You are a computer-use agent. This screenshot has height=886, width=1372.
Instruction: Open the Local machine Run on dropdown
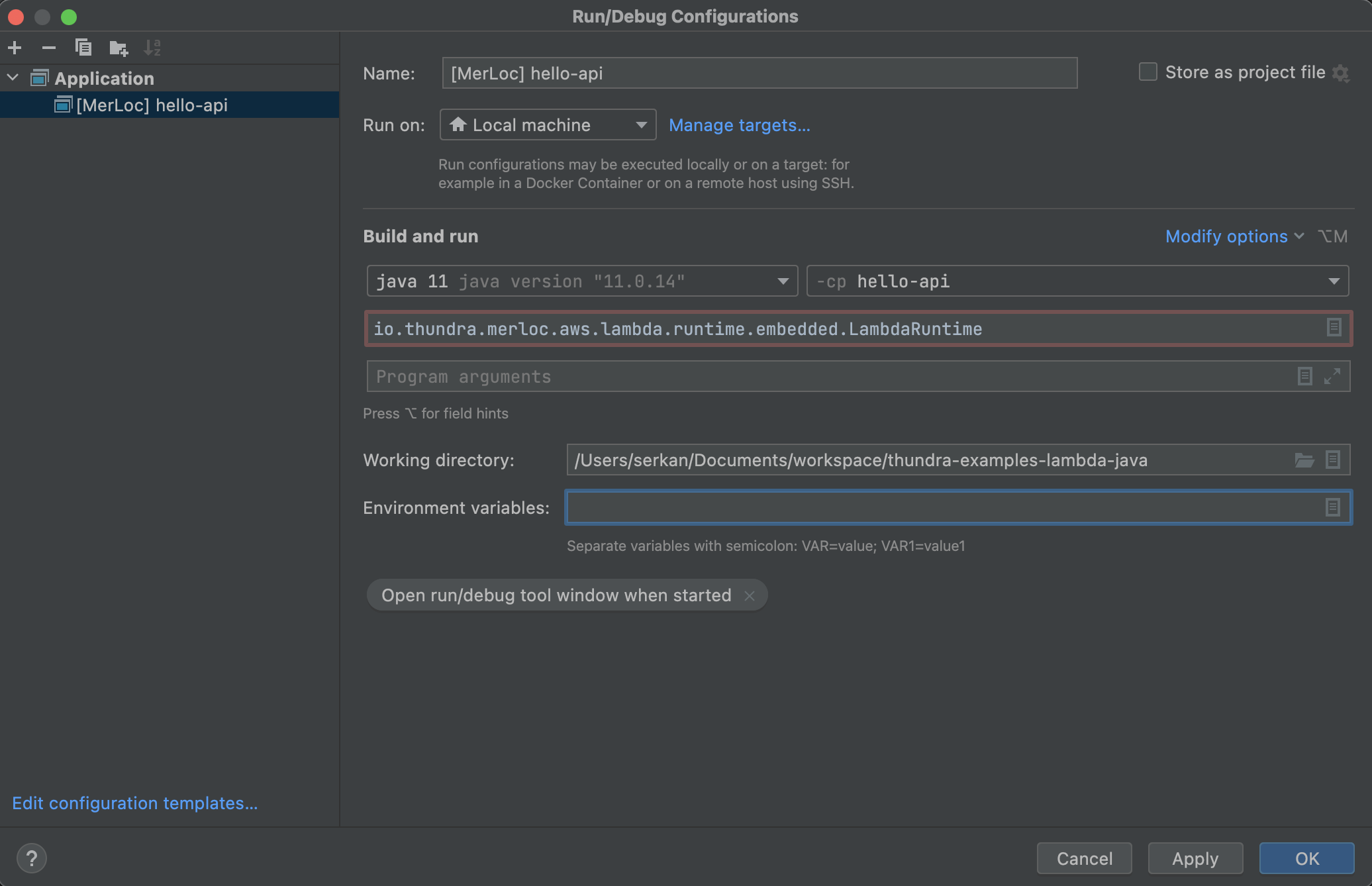[x=548, y=124]
